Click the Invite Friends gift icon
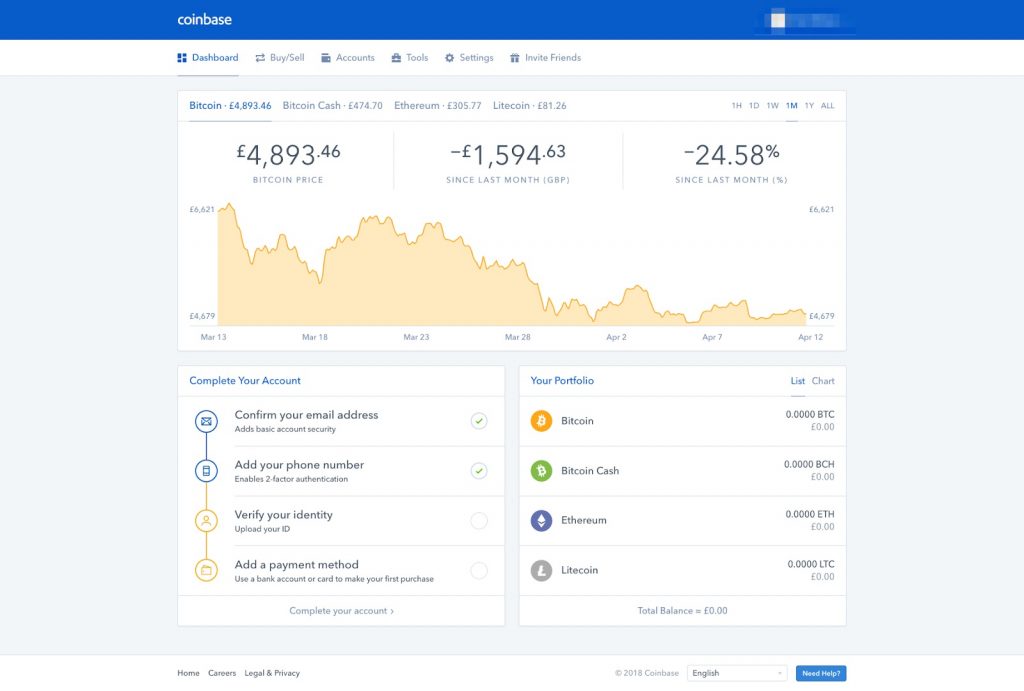The image size is (1024, 691). click(x=515, y=58)
